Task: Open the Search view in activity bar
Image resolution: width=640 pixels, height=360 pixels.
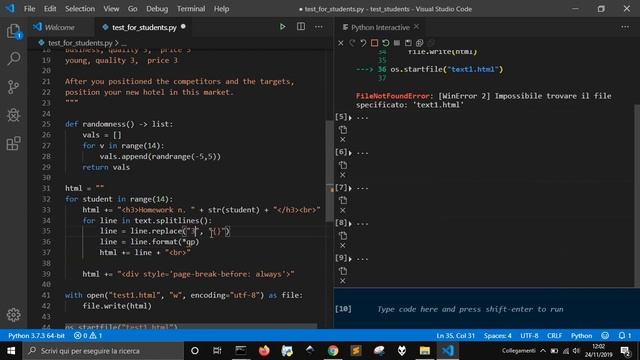Action: (13, 58)
